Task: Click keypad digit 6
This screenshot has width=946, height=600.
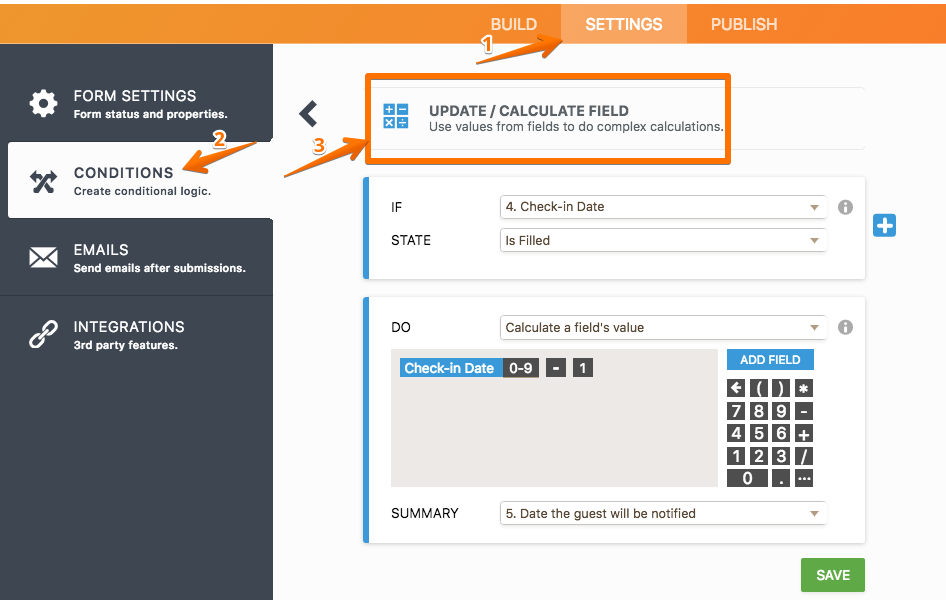Action: click(x=781, y=434)
